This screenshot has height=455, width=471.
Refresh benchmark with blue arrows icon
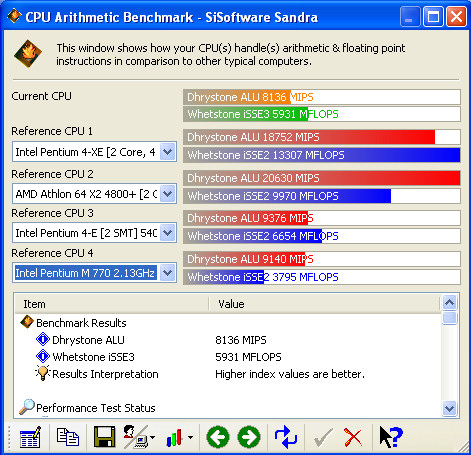[x=286, y=437]
